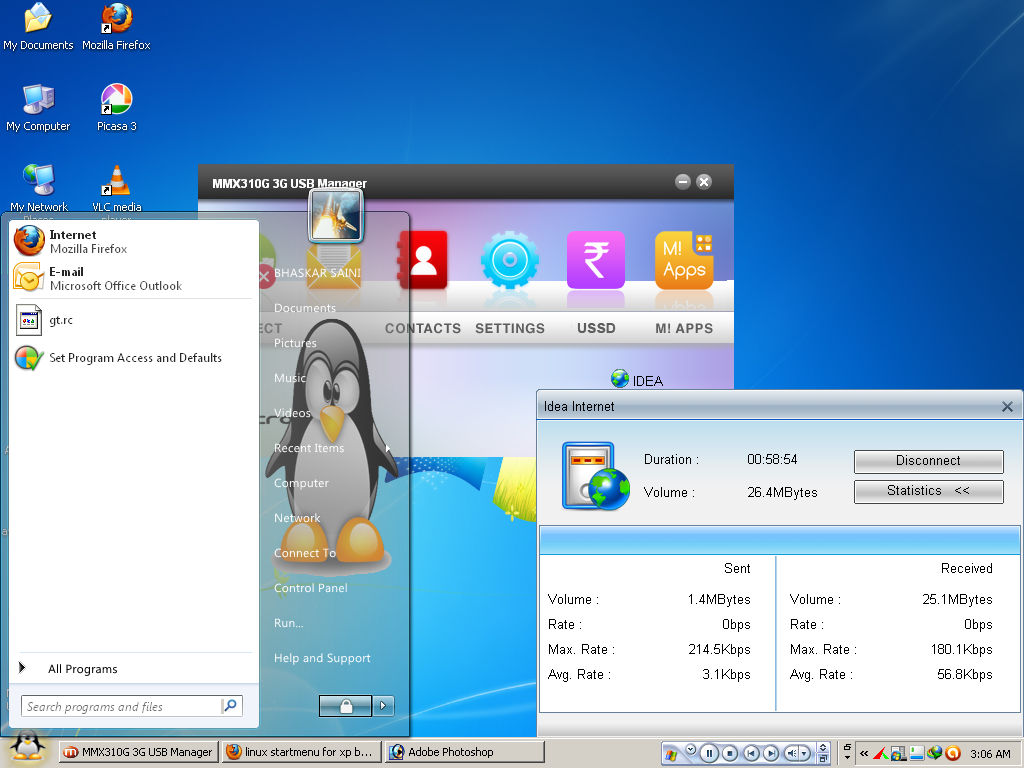Switch to the M! APPS tab
Screen dimensions: 1024x768
tap(684, 328)
